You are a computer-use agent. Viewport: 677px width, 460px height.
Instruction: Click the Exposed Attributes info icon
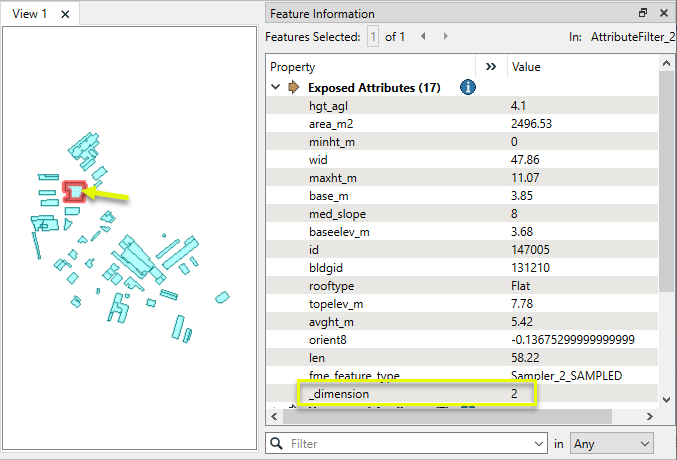click(x=467, y=87)
